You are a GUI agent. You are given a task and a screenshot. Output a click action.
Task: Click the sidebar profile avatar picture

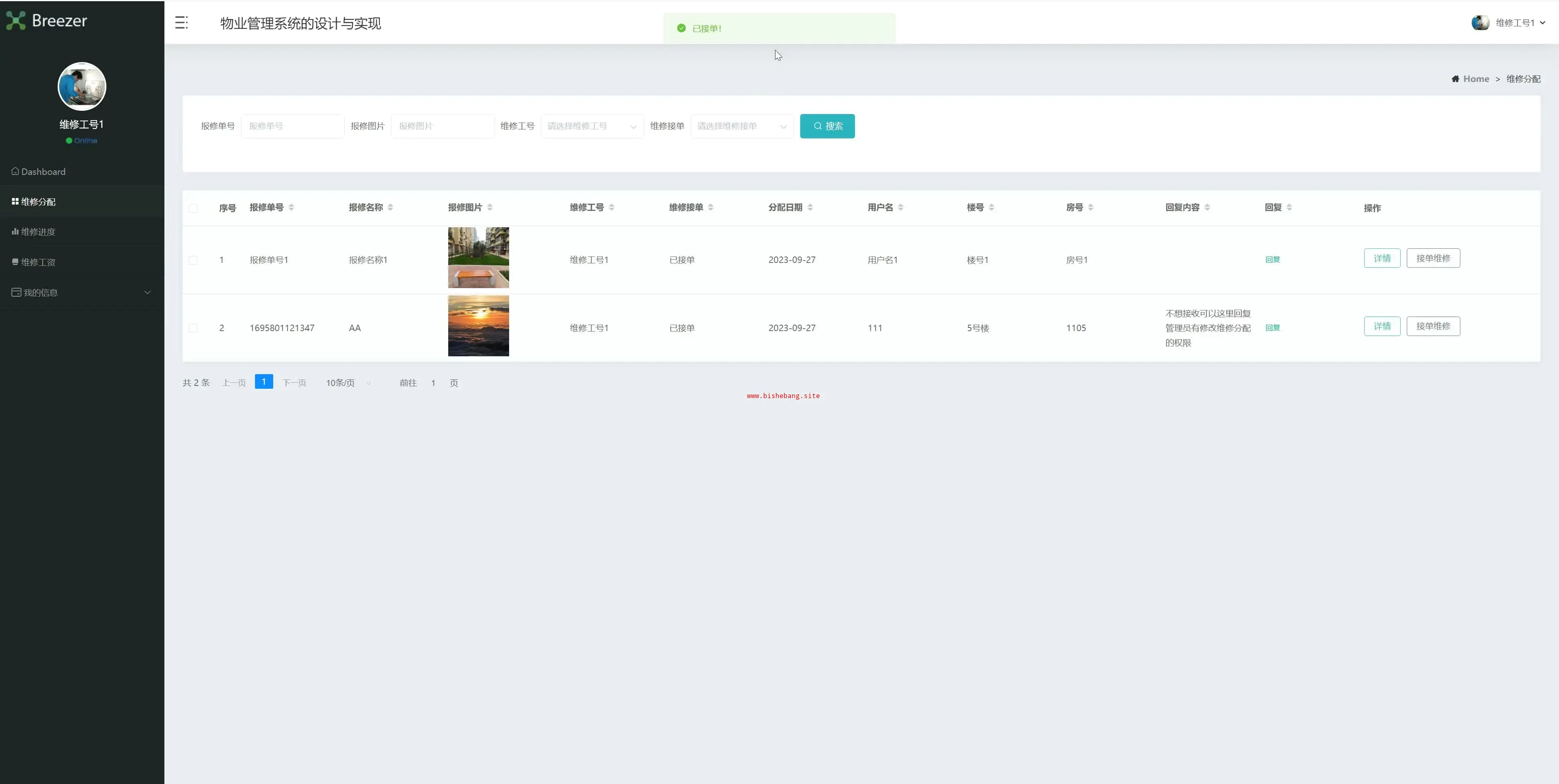[82, 86]
